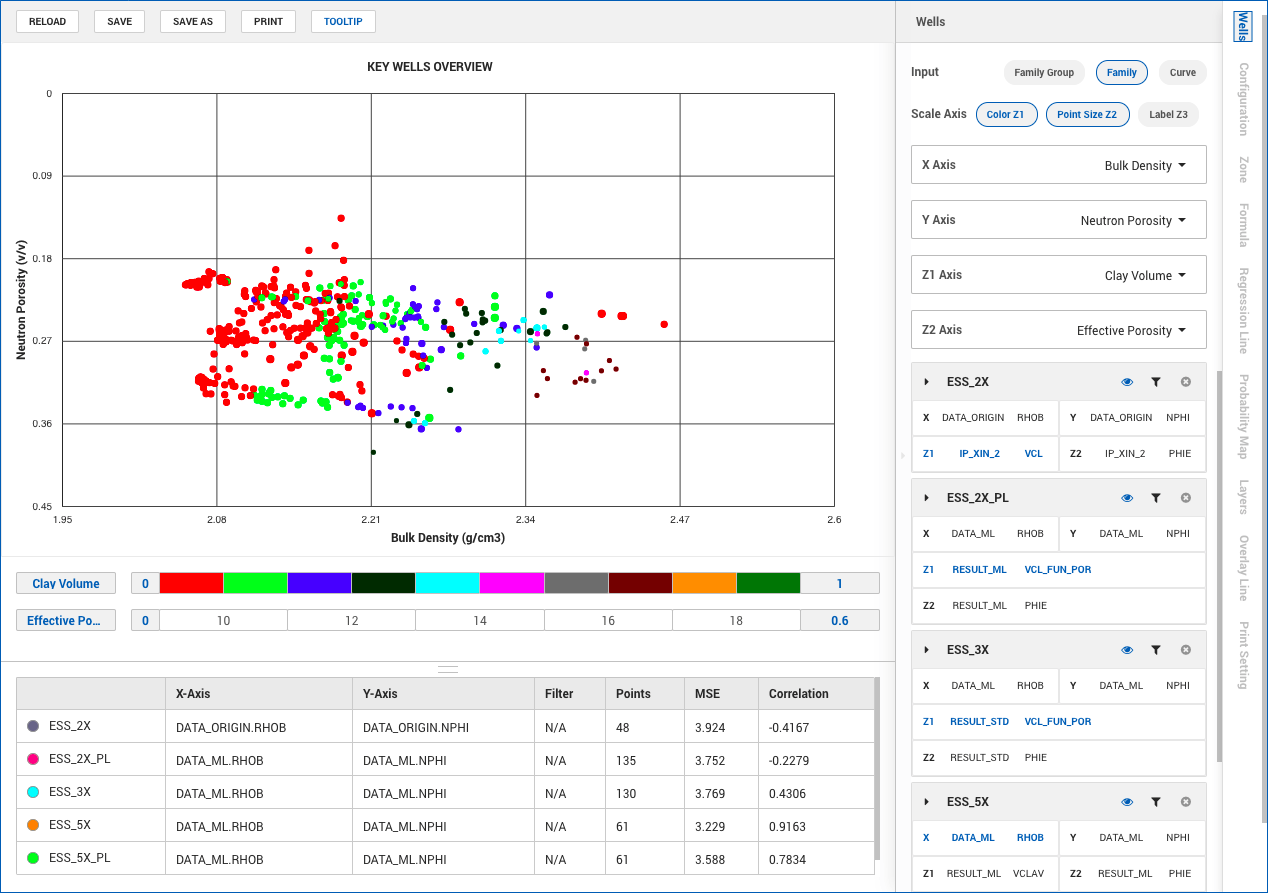Screen dimensions: 1268x893
Task: Toggle visibility eye for well ESS_5X
Action: pyautogui.click(x=1127, y=802)
